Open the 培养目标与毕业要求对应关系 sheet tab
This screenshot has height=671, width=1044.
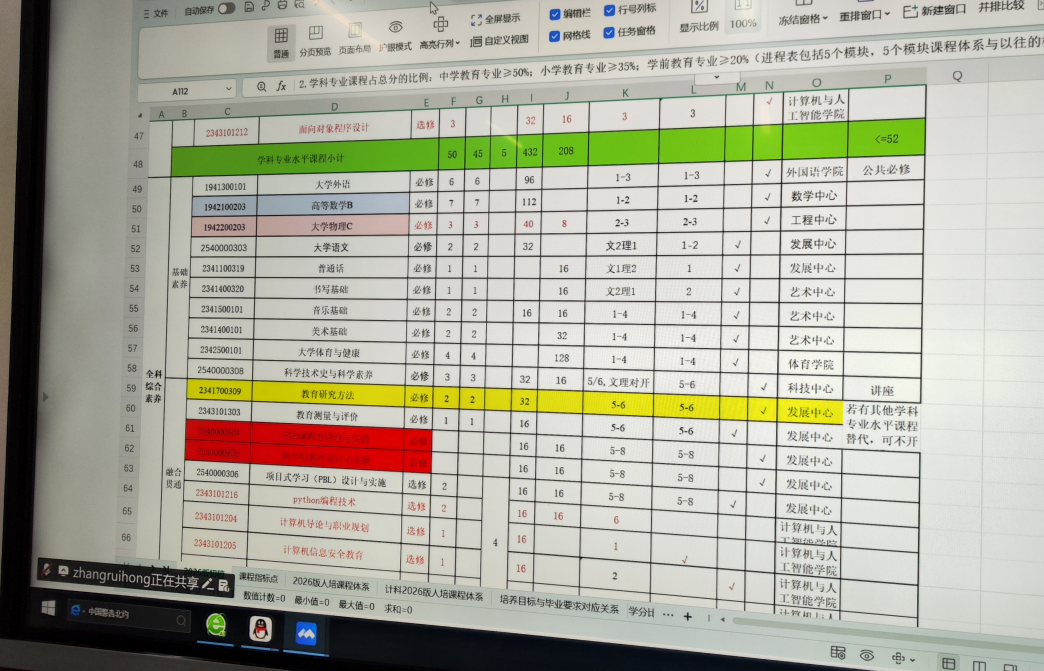558,608
